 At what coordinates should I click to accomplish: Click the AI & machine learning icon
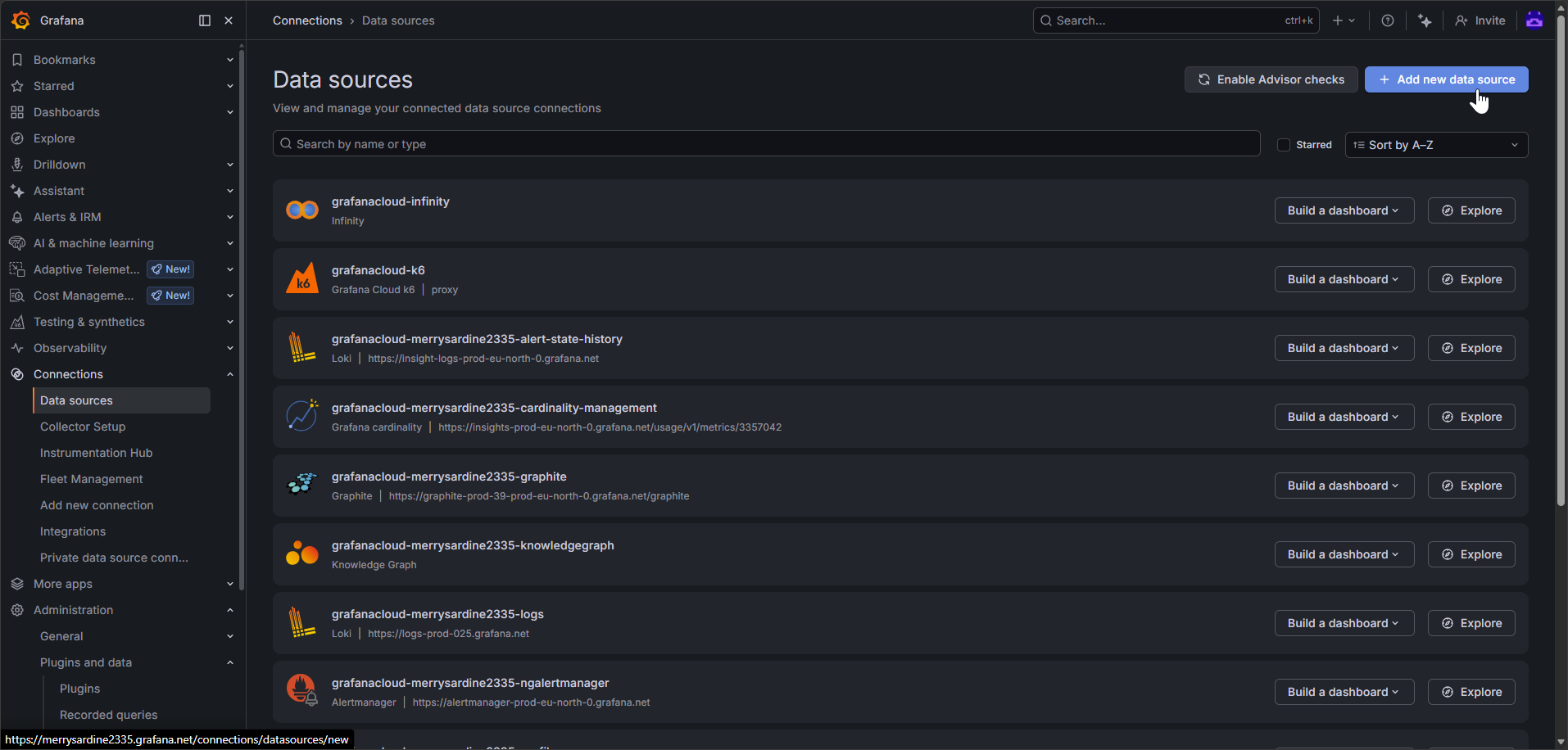17,243
